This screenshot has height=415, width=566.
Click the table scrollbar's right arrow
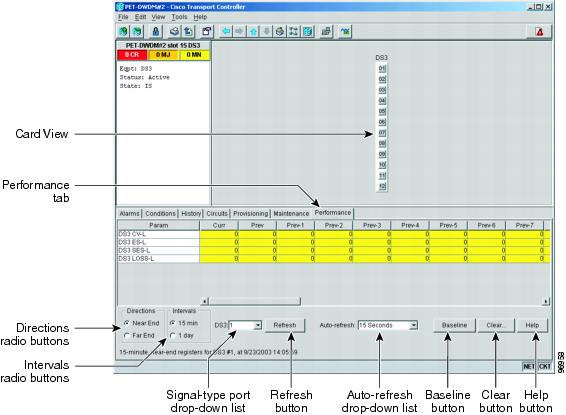[546, 301]
